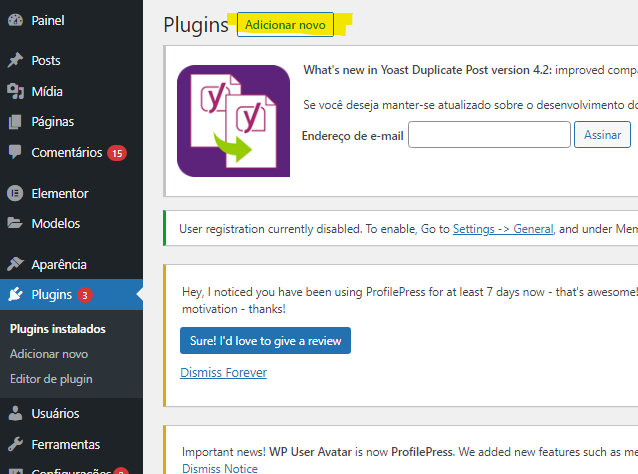Click the Modelos folder icon
This screenshot has width=638, height=474.
pyautogui.click(x=15, y=224)
